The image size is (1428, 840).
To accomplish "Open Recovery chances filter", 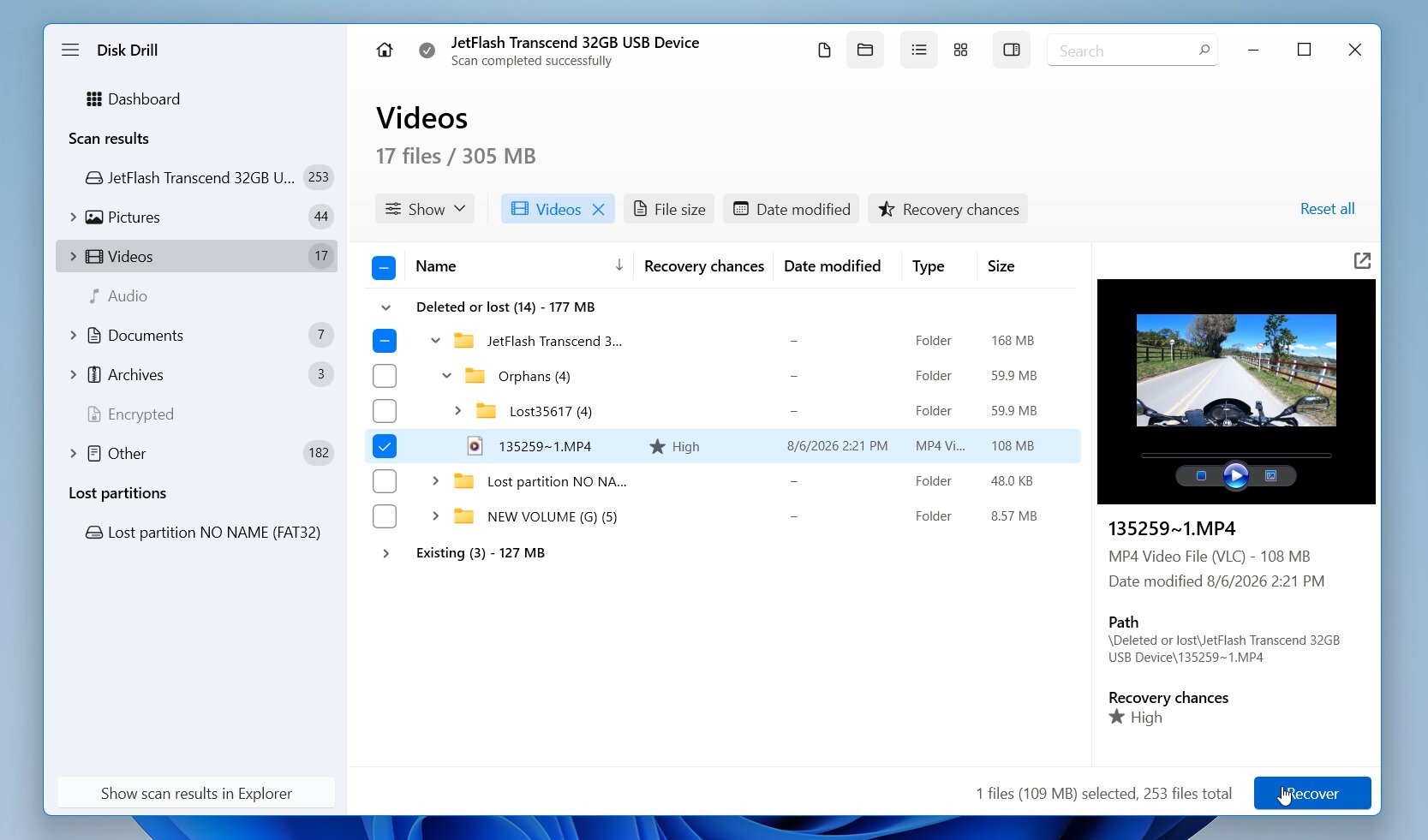I will (948, 209).
